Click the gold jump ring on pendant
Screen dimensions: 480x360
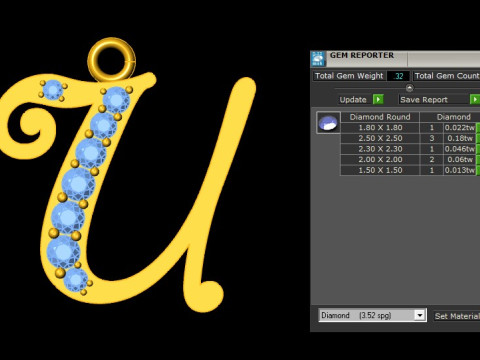pos(112,60)
